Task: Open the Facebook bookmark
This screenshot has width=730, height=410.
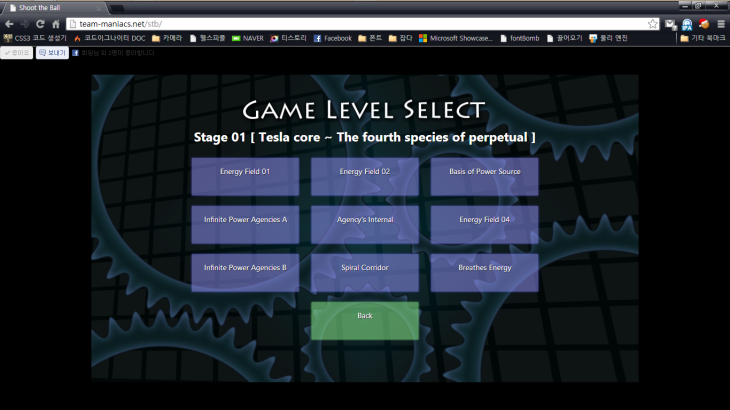Action: click(x=332, y=38)
